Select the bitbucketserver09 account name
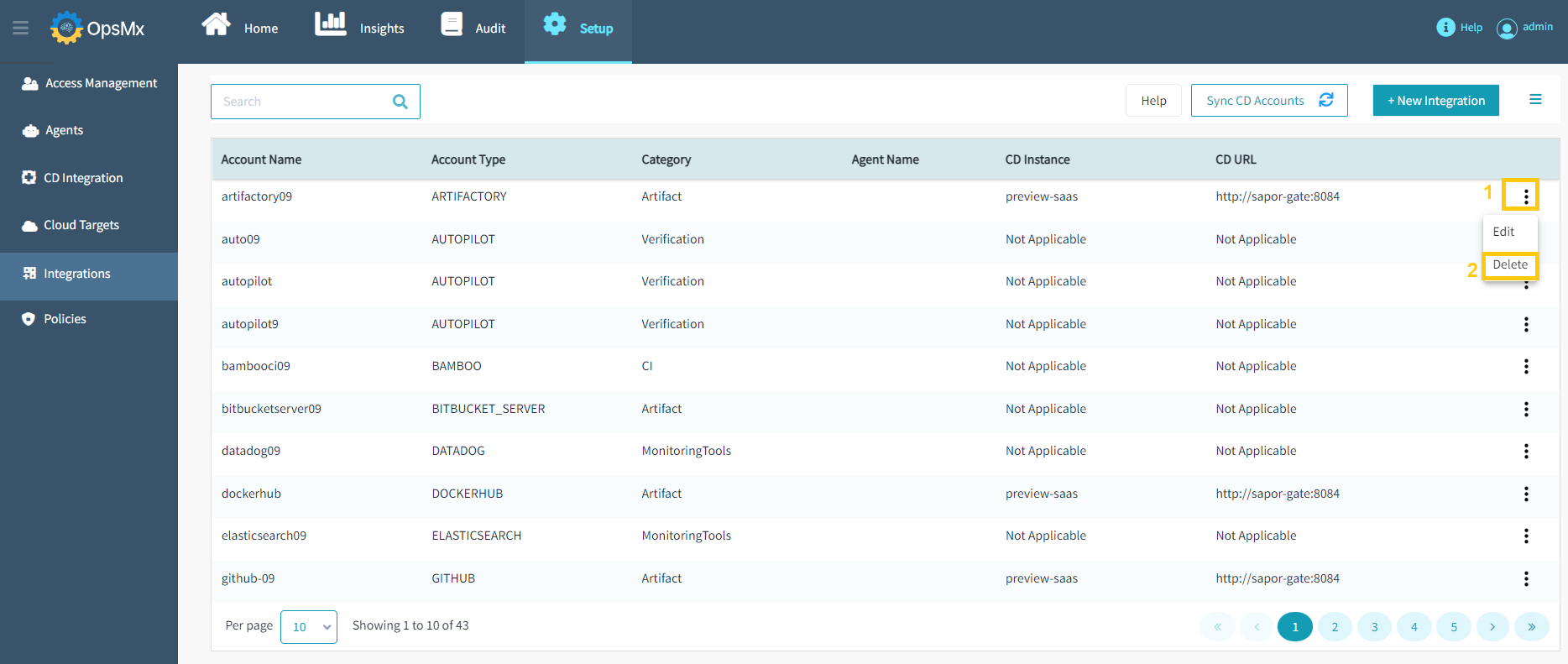Viewport: 1568px width, 664px height. (271, 409)
